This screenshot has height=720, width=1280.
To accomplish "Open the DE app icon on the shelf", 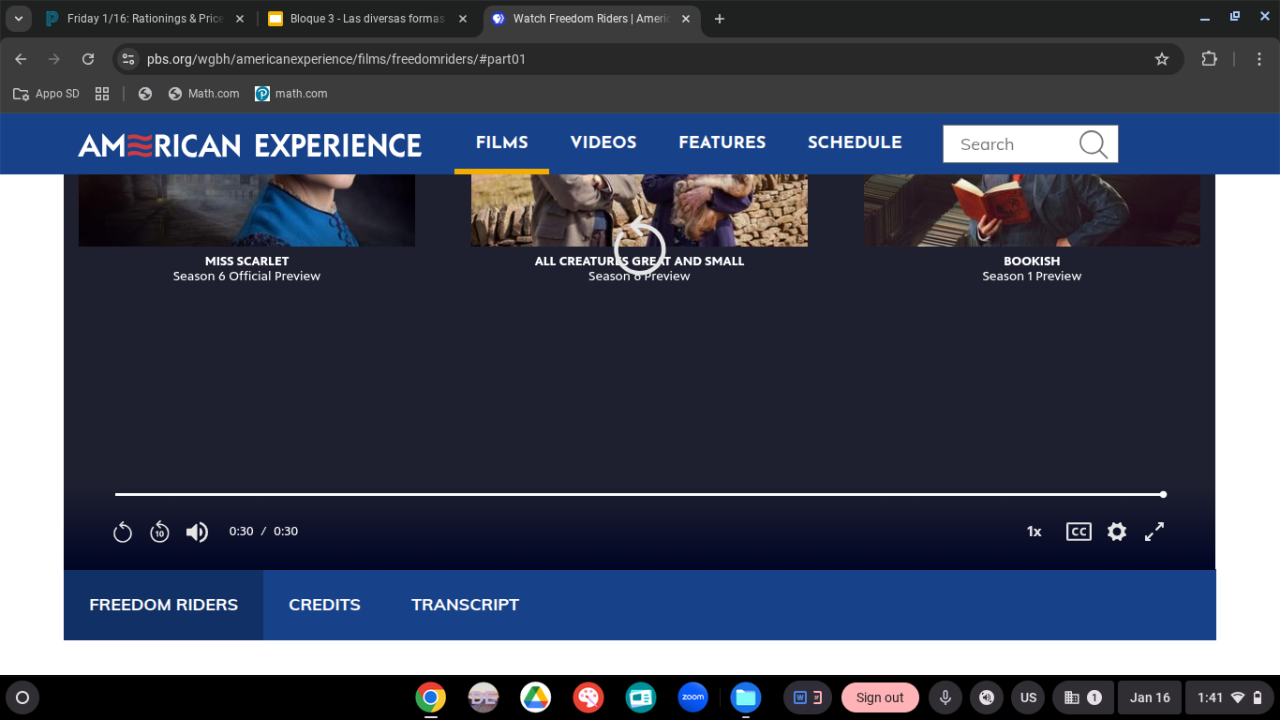I will tap(483, 698).
